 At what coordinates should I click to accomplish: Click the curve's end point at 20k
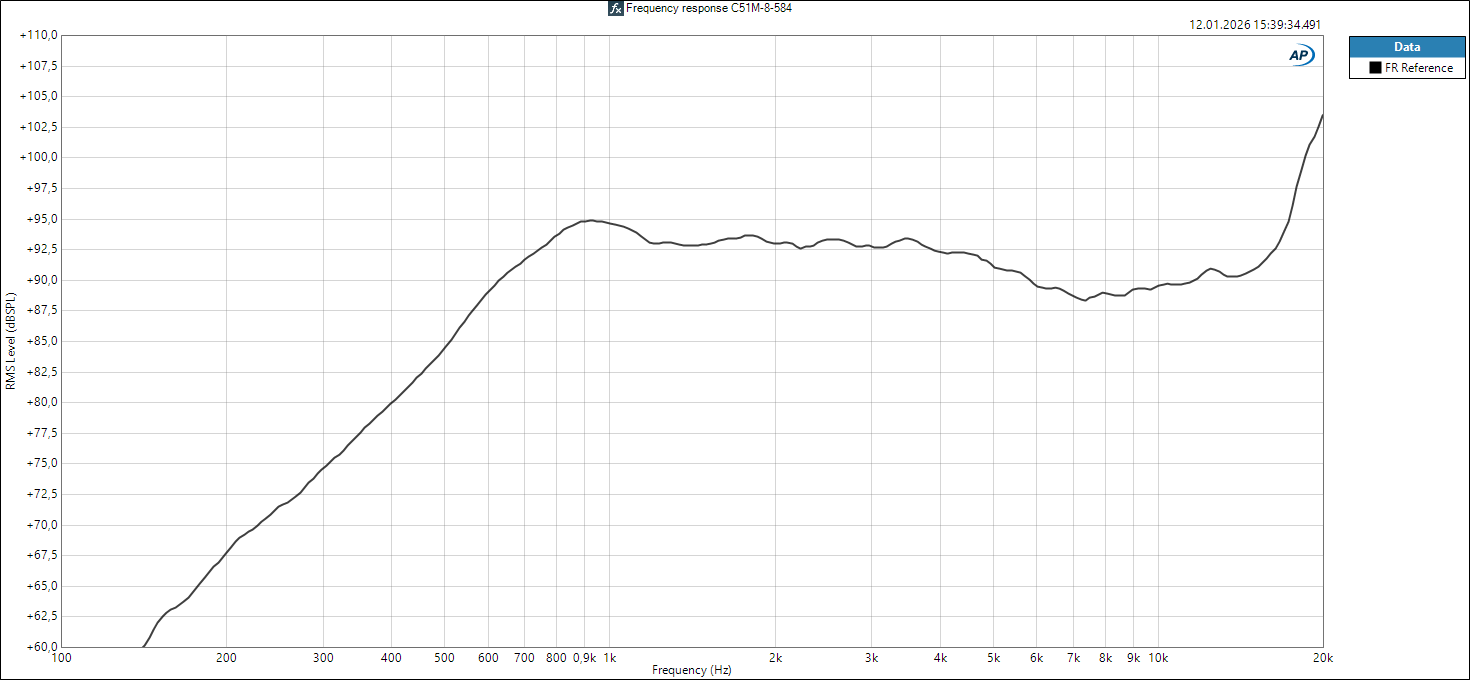click(x=1322, y=115)
